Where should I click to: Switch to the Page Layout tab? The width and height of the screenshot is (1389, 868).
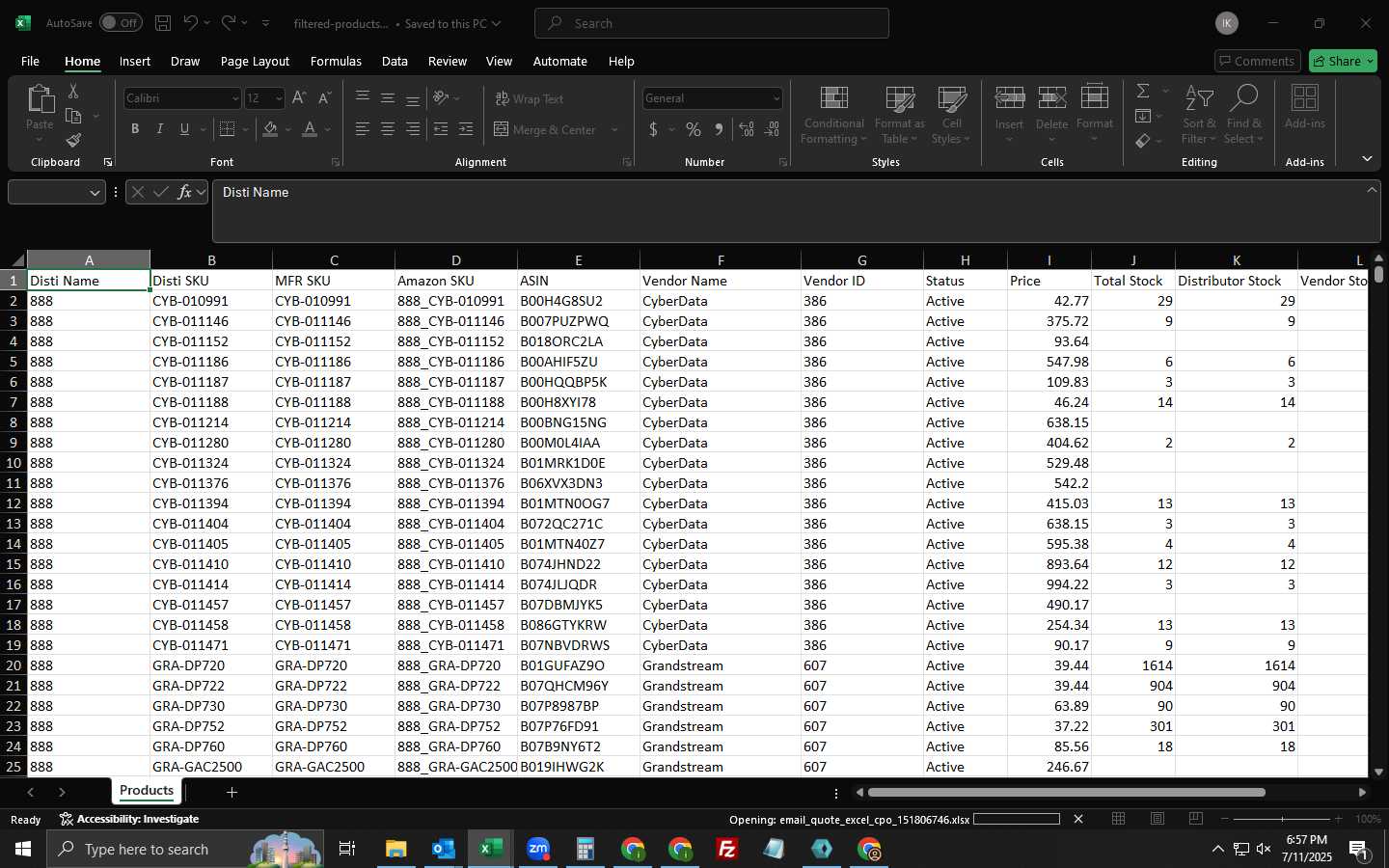click(255, 61)
